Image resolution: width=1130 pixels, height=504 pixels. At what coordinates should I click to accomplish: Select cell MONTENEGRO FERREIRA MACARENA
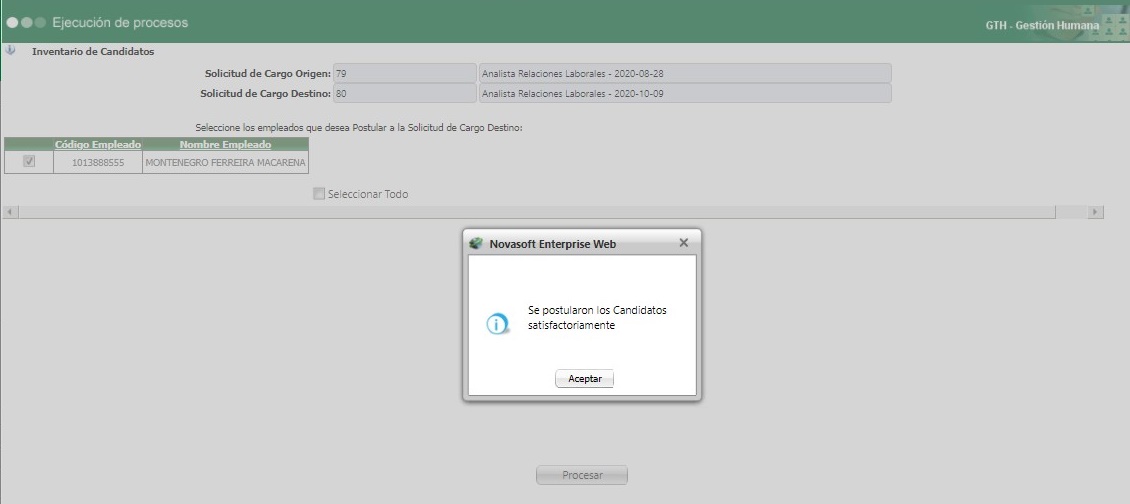pos(226,163)
